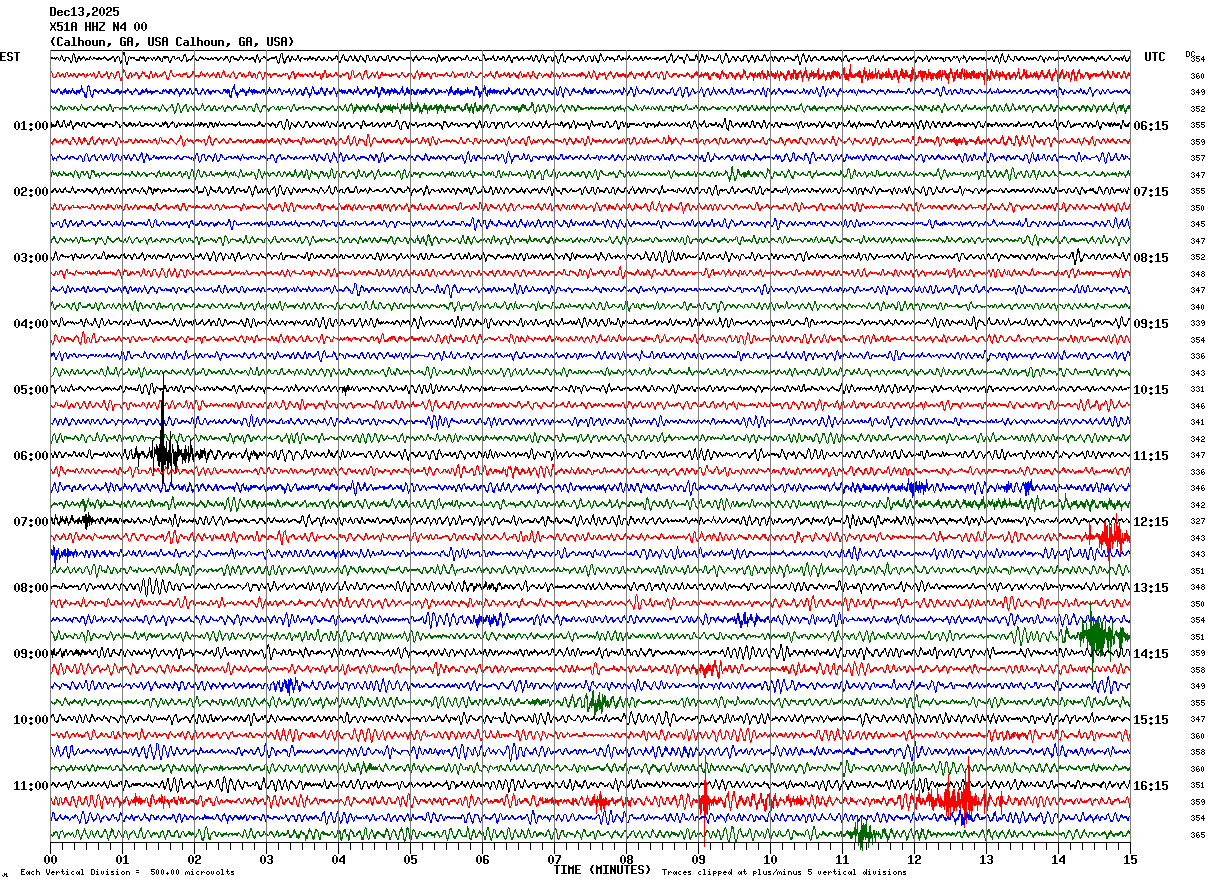1210x886 pixels.
Task: Click the UTC timezone label
Action: tap(1155, 57)
